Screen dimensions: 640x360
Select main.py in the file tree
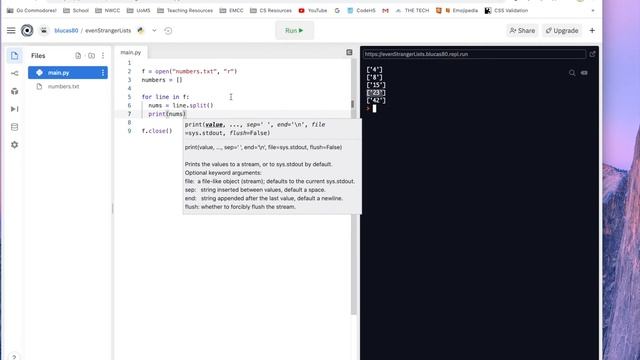68,73
